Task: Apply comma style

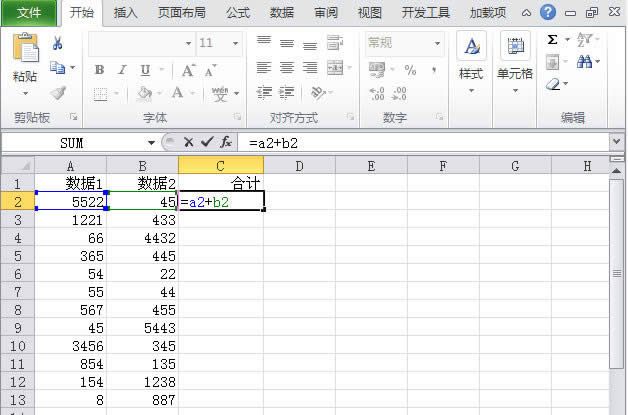Action: (434, 71)
